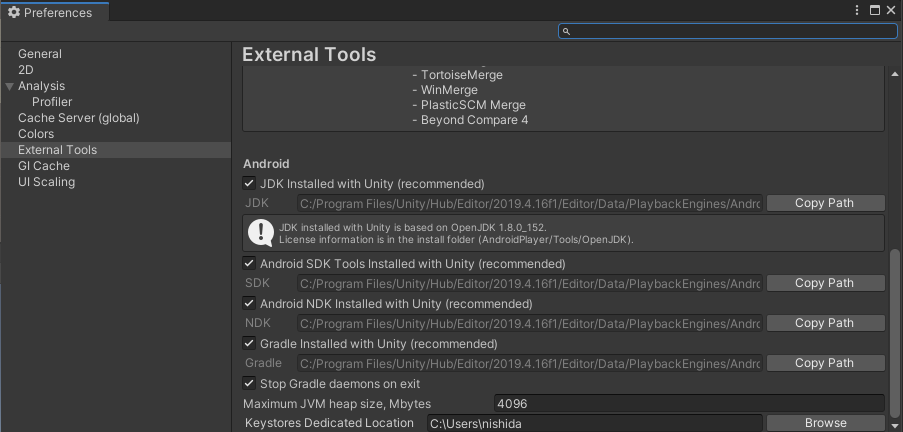This screenshot has width=903, height=432.
Task: Disable Stop Gradle daemons on exit
Action: (249, 384)
